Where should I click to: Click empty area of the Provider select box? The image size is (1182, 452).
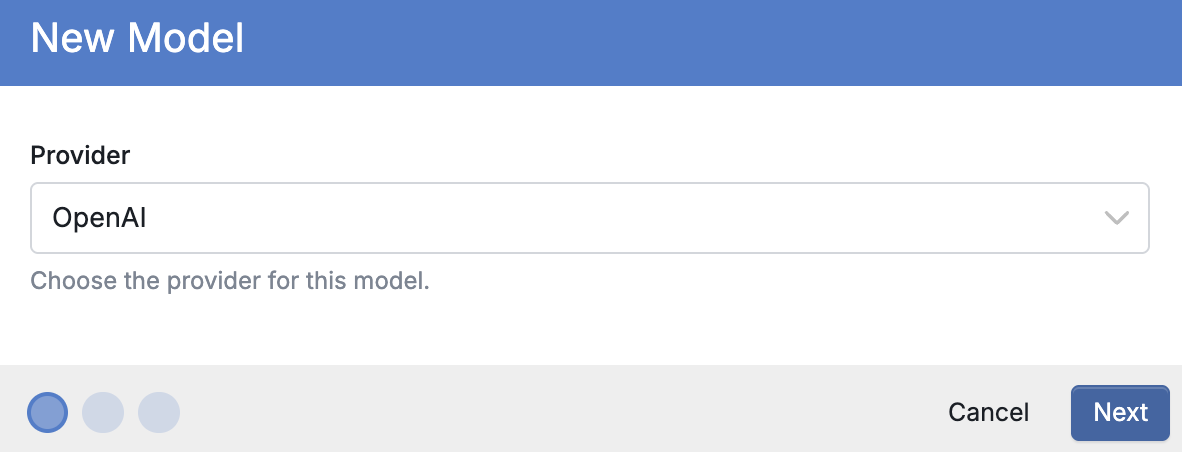coord(603,218)
